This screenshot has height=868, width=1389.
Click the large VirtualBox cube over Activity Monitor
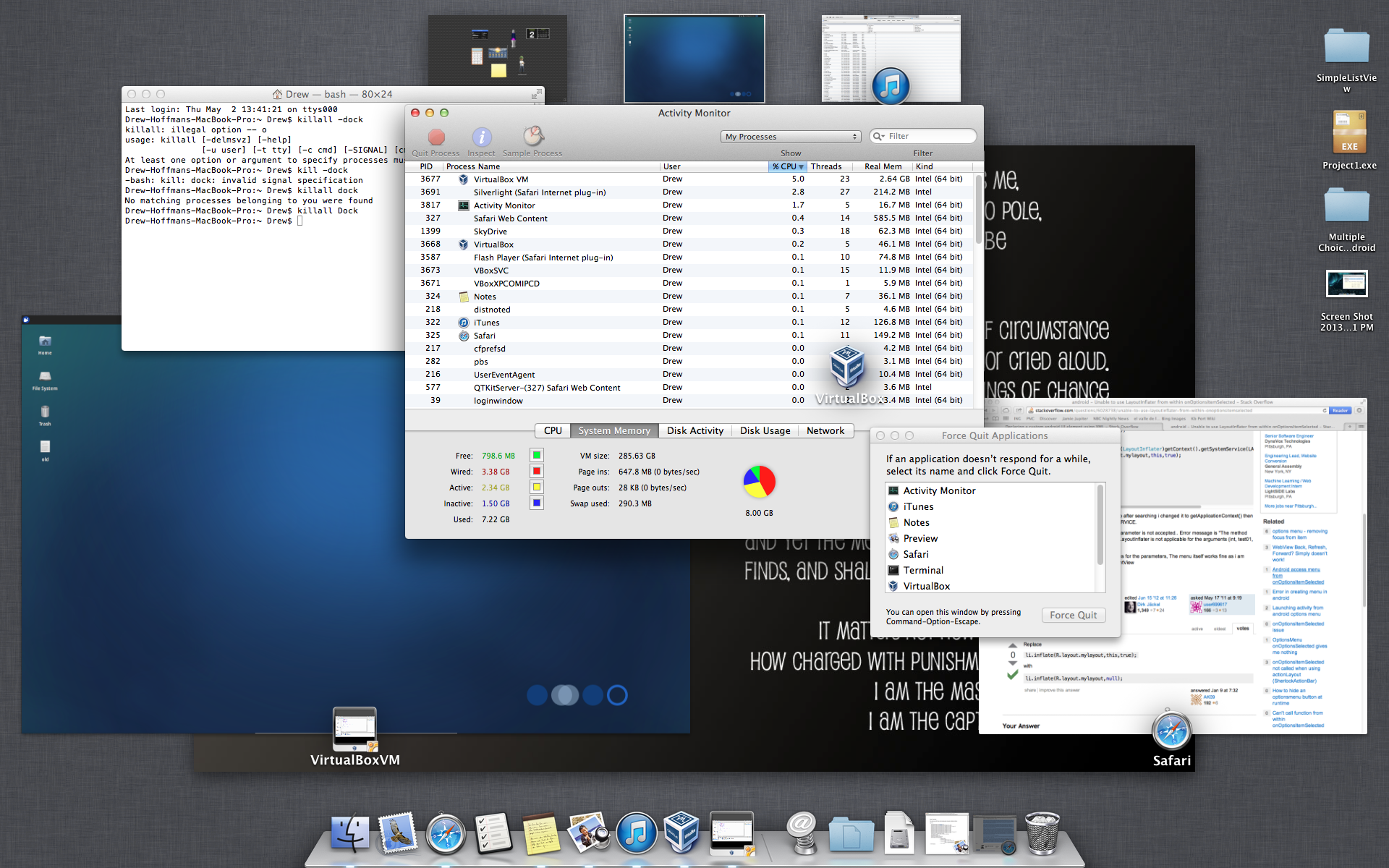coord(847,367)
